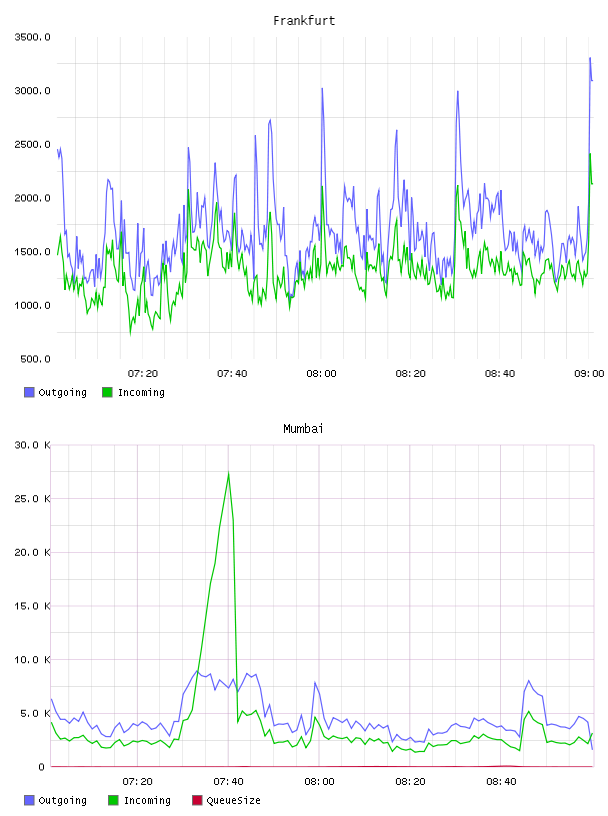The height and width of the screenshot is (816, 608).
Task: Select the Incoming label in Mumbai legend
Action: pyautogui.click(x=147, y=800)
